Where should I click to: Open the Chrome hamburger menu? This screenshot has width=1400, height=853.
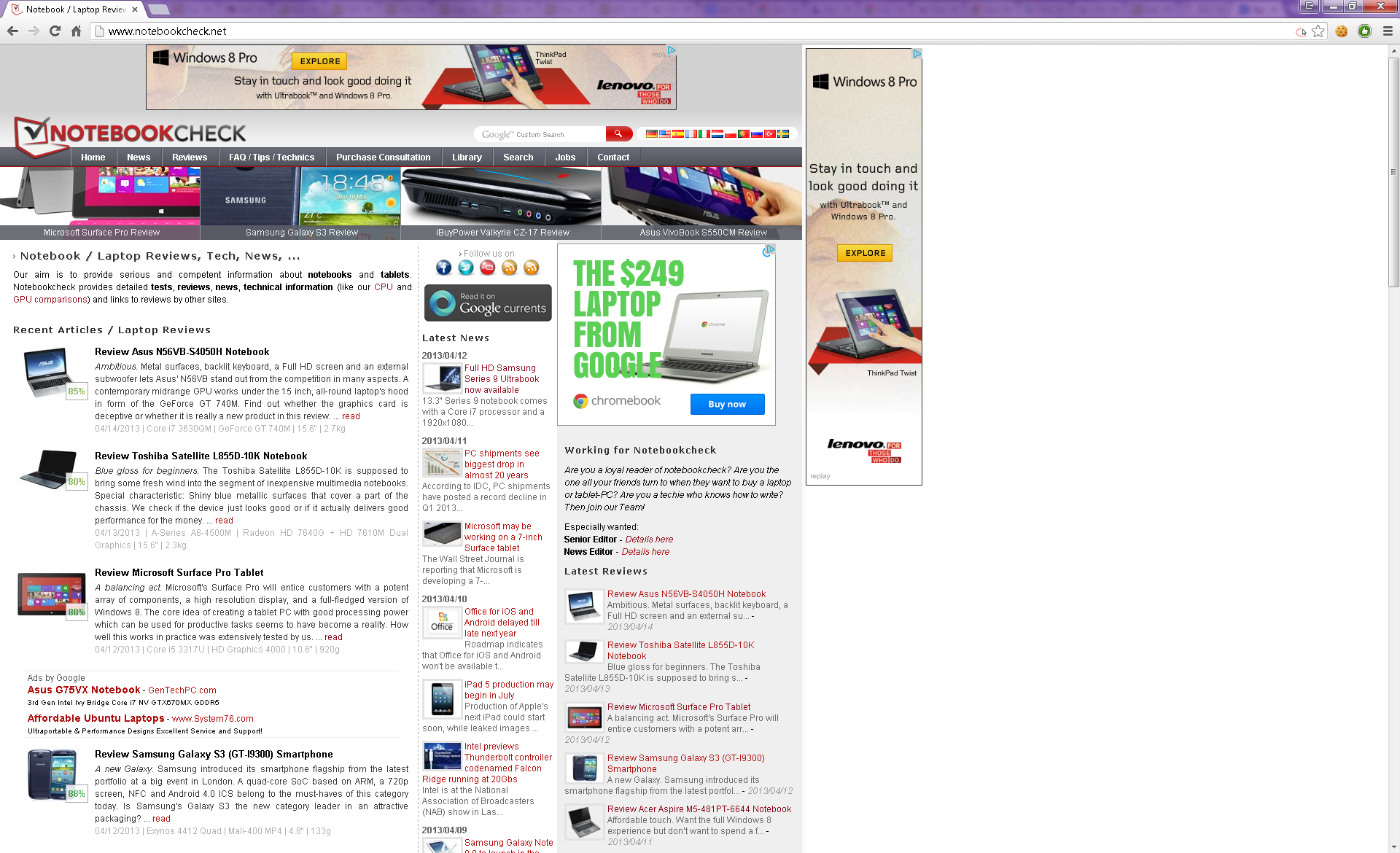point(1388,31)
